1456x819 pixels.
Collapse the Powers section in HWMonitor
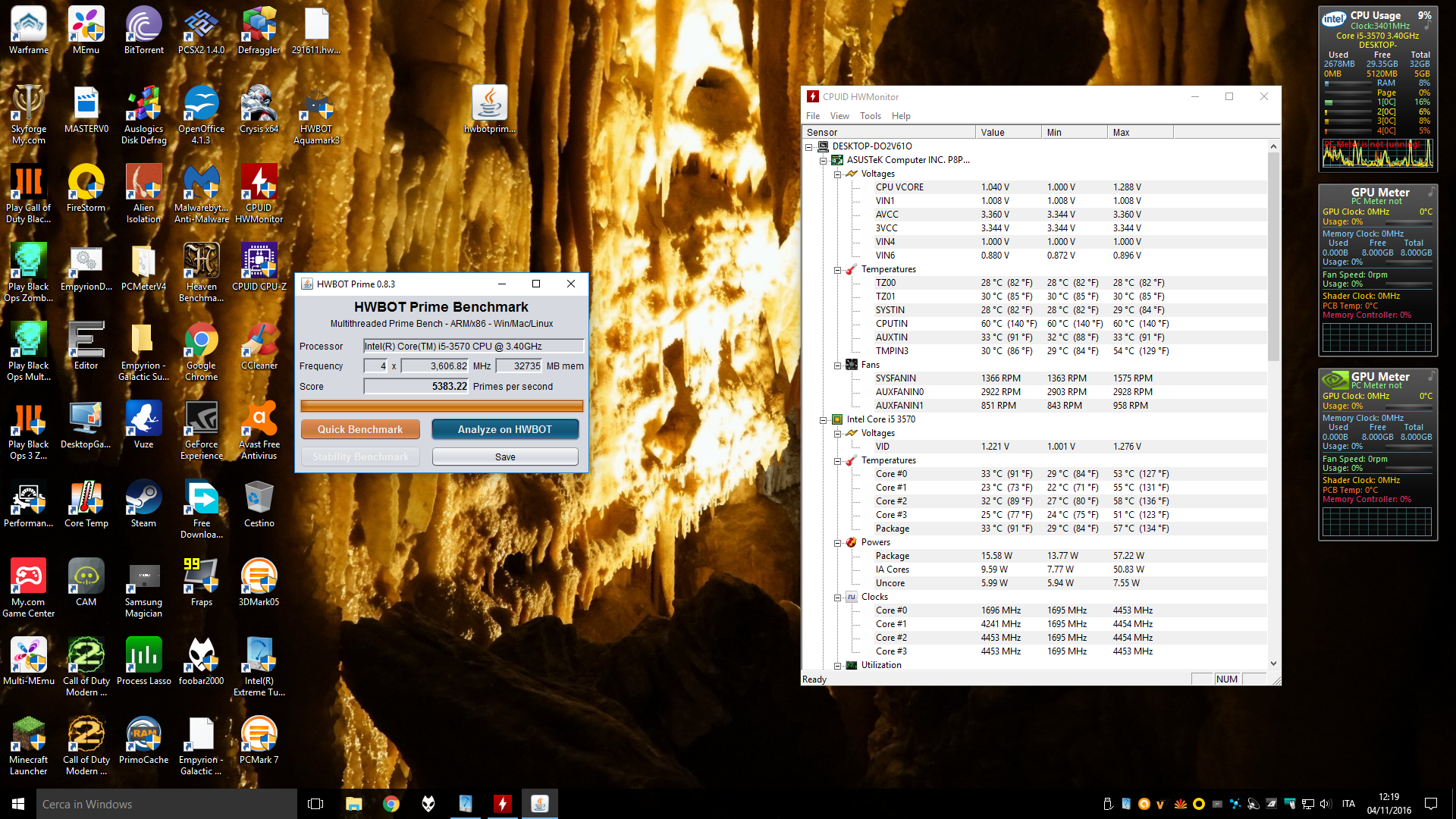(x=838, y=542)
